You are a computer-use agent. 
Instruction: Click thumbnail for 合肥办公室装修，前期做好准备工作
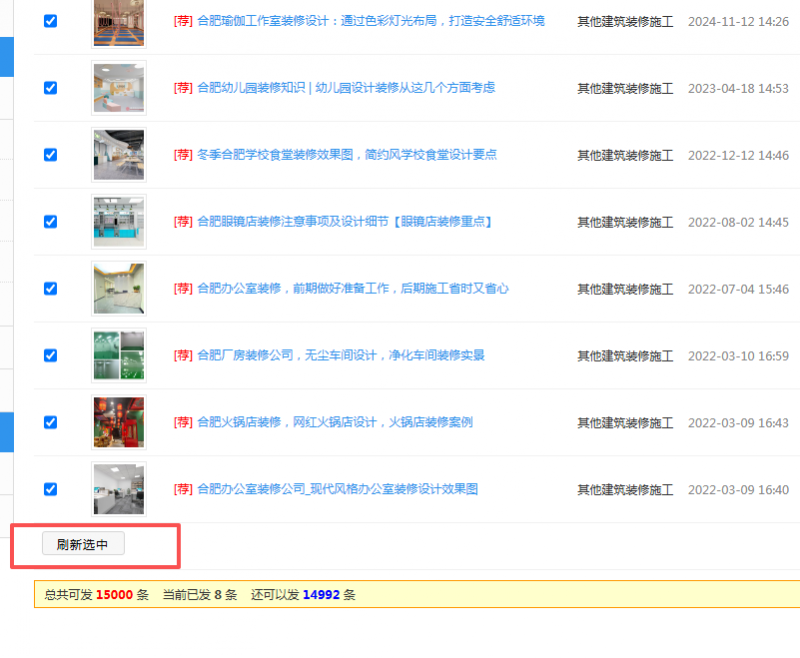tap(119, 288)
